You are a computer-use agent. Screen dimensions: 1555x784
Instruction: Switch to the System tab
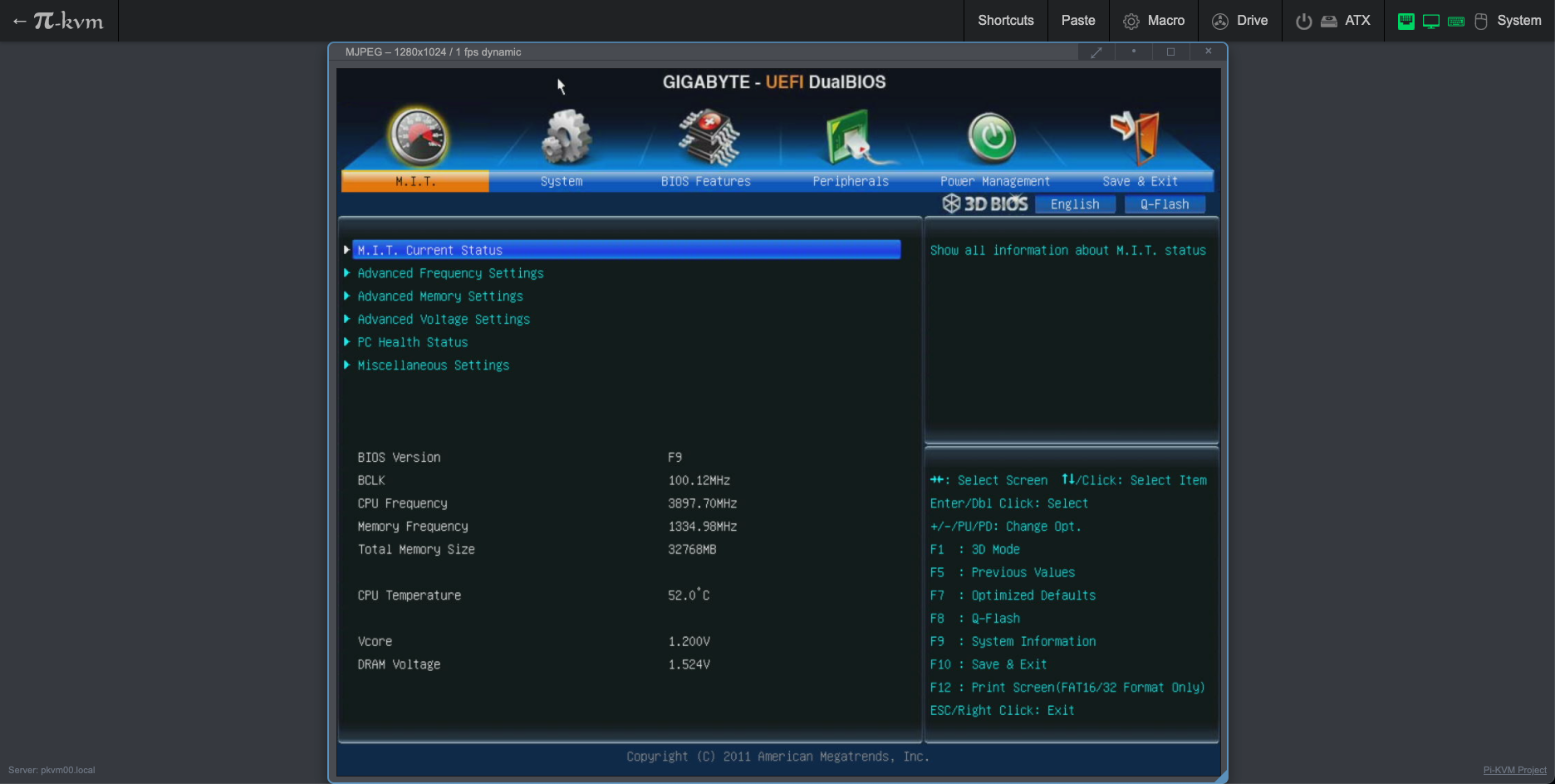point(562,181)
